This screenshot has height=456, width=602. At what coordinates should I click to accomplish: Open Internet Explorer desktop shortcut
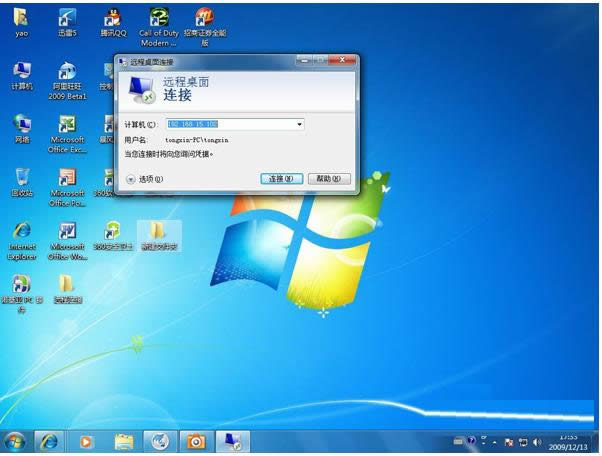pos(22,232)
